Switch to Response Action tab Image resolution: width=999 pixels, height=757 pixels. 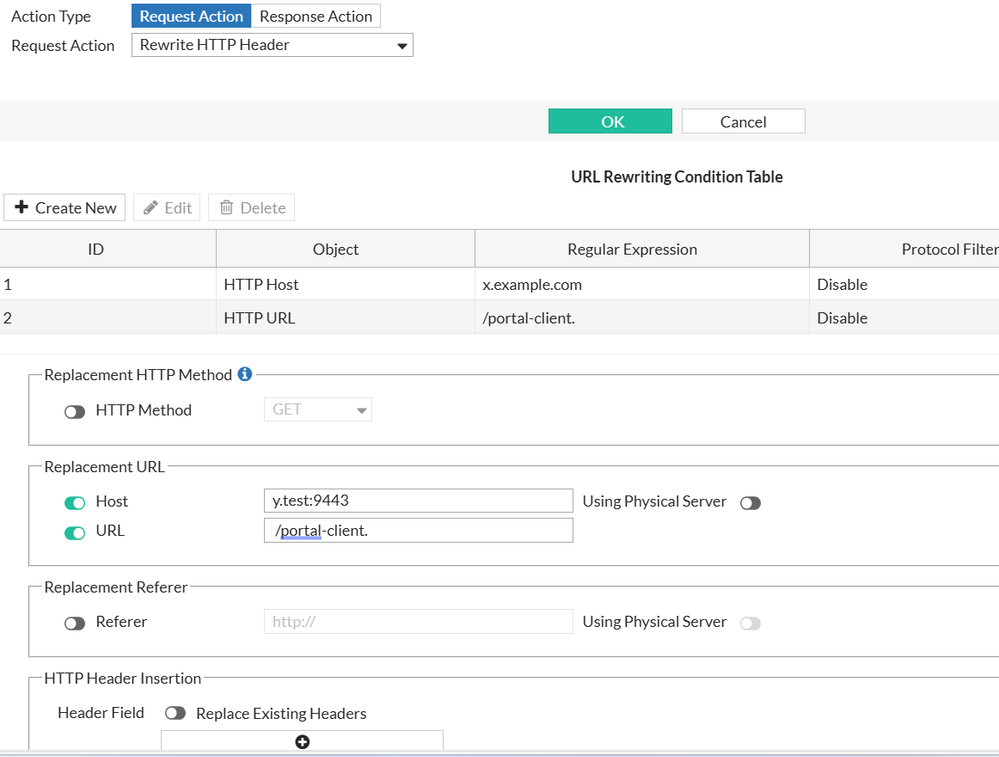click(316, 16)
